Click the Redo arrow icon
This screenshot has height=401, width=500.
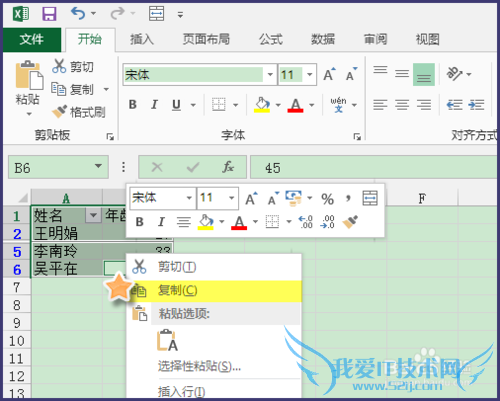pos(117,14)
